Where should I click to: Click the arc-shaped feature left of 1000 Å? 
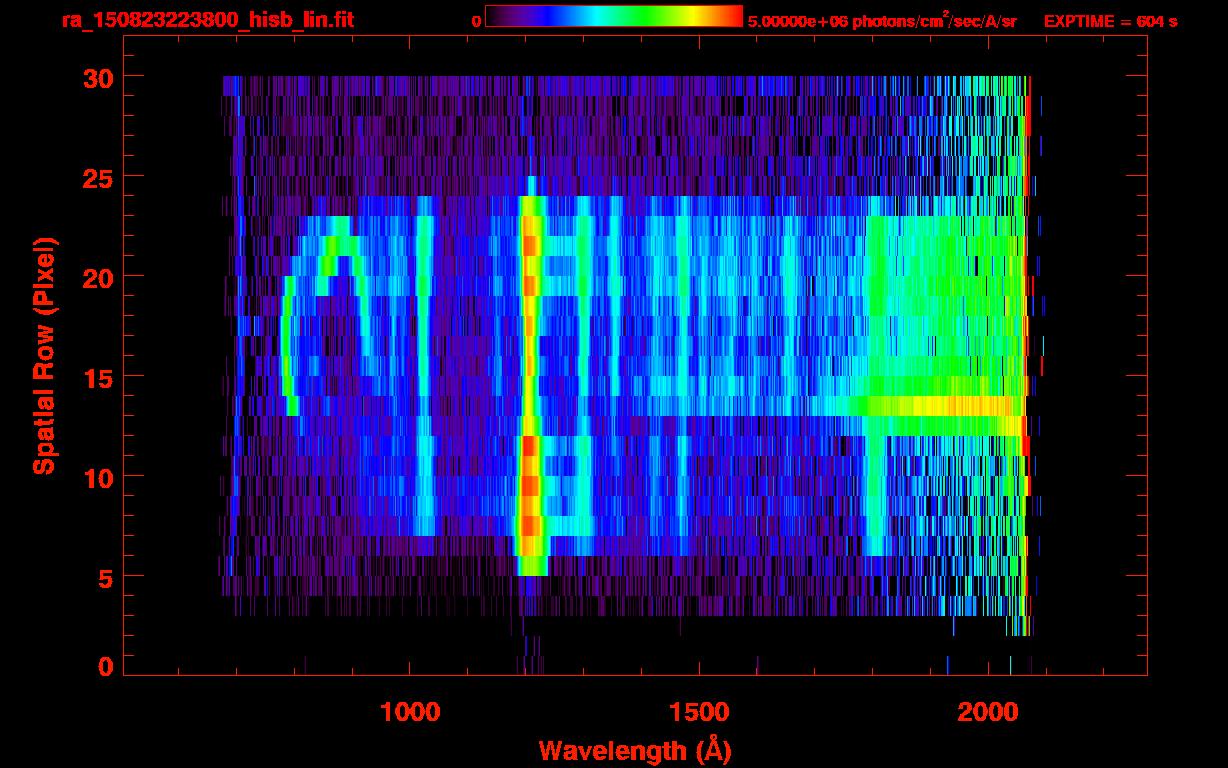point(290,330)
